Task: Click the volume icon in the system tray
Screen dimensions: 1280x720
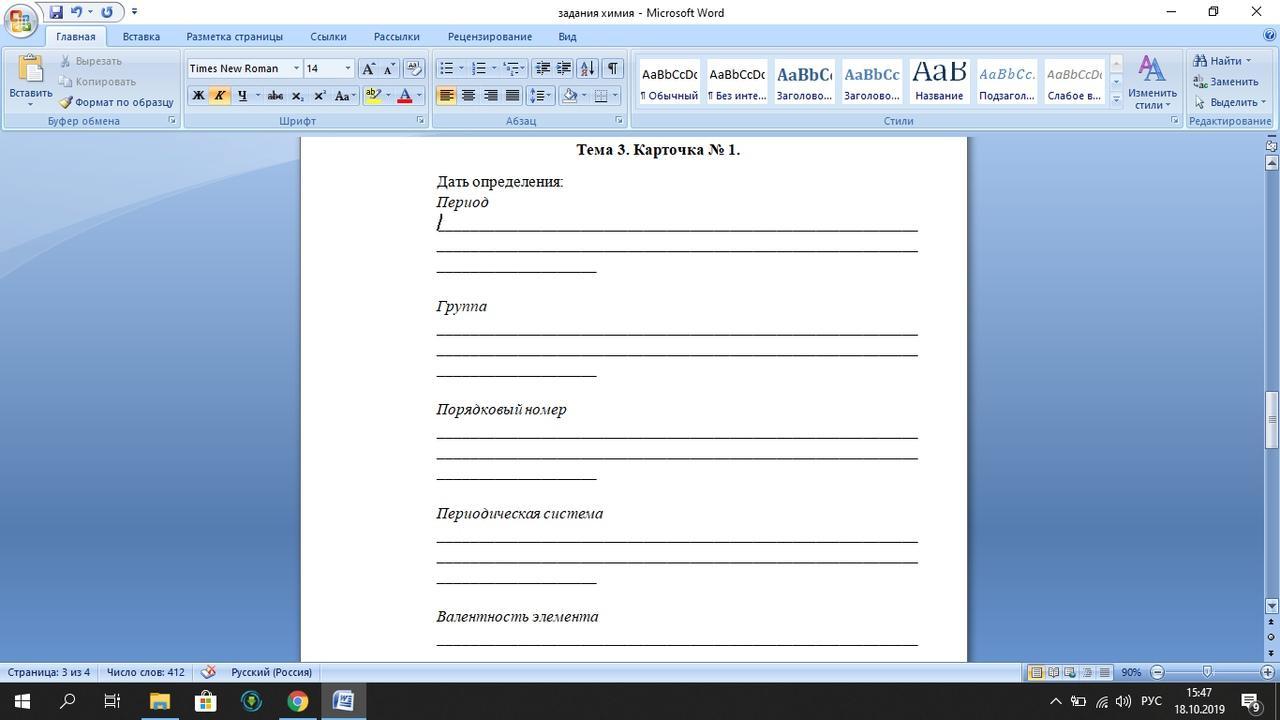Action: coord(1123,701)
